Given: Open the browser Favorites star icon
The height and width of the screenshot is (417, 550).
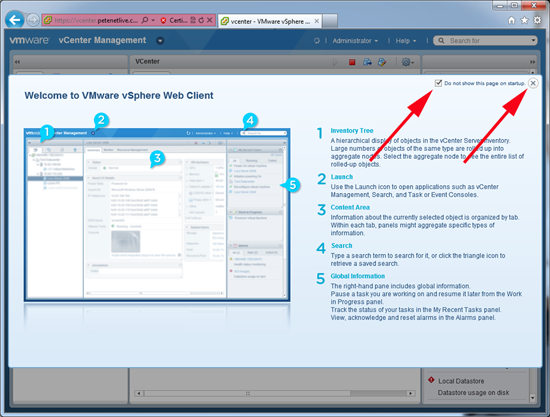Looking at the screenshot, I should pos(524,20).
